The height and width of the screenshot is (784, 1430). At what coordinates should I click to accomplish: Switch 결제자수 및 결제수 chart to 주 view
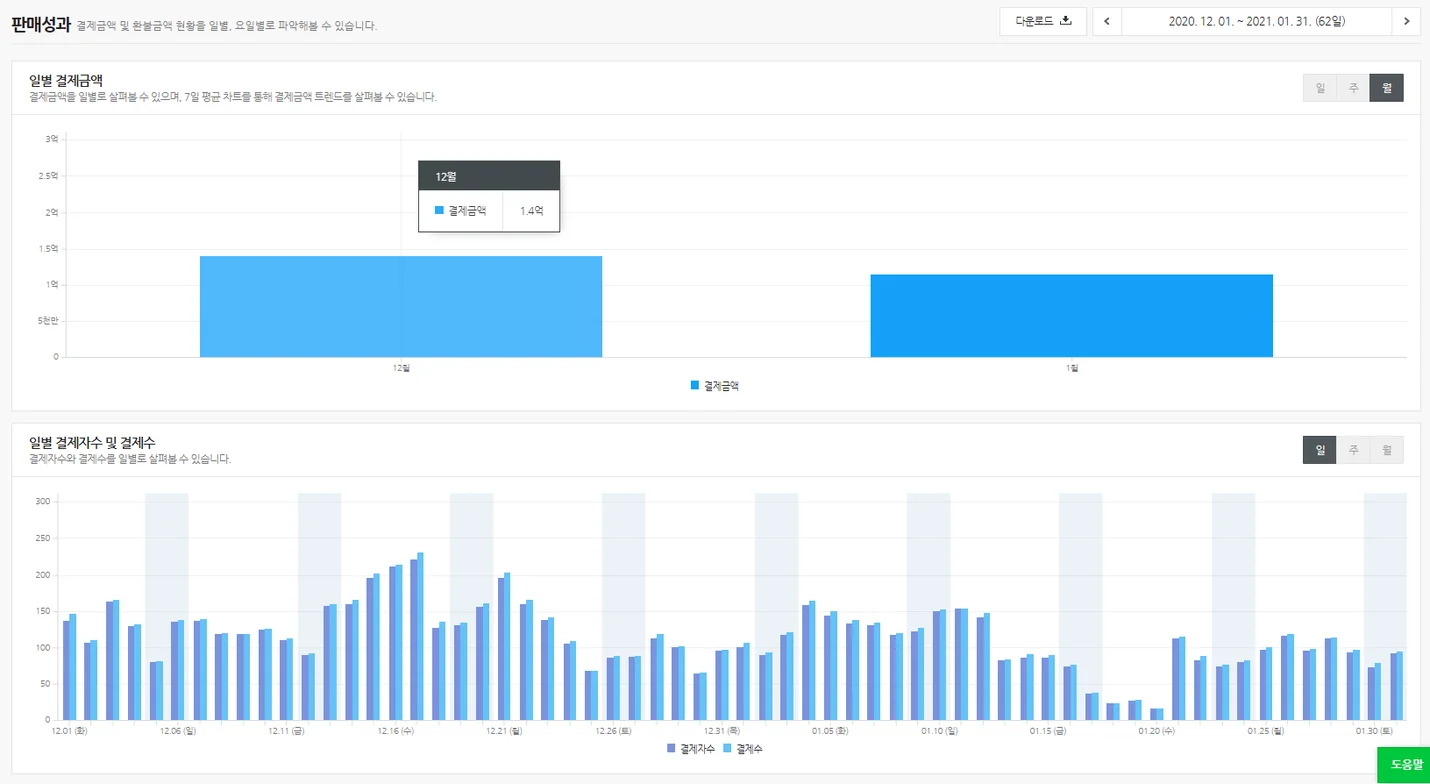(1353, 450)
